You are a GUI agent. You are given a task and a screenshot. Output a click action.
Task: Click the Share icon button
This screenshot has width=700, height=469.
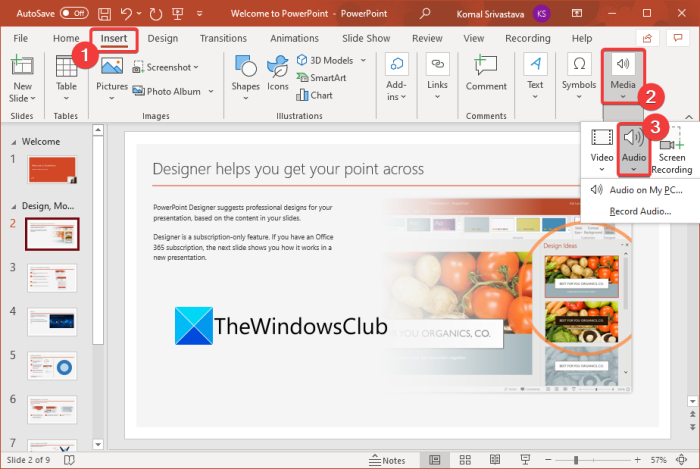point(647,38)
